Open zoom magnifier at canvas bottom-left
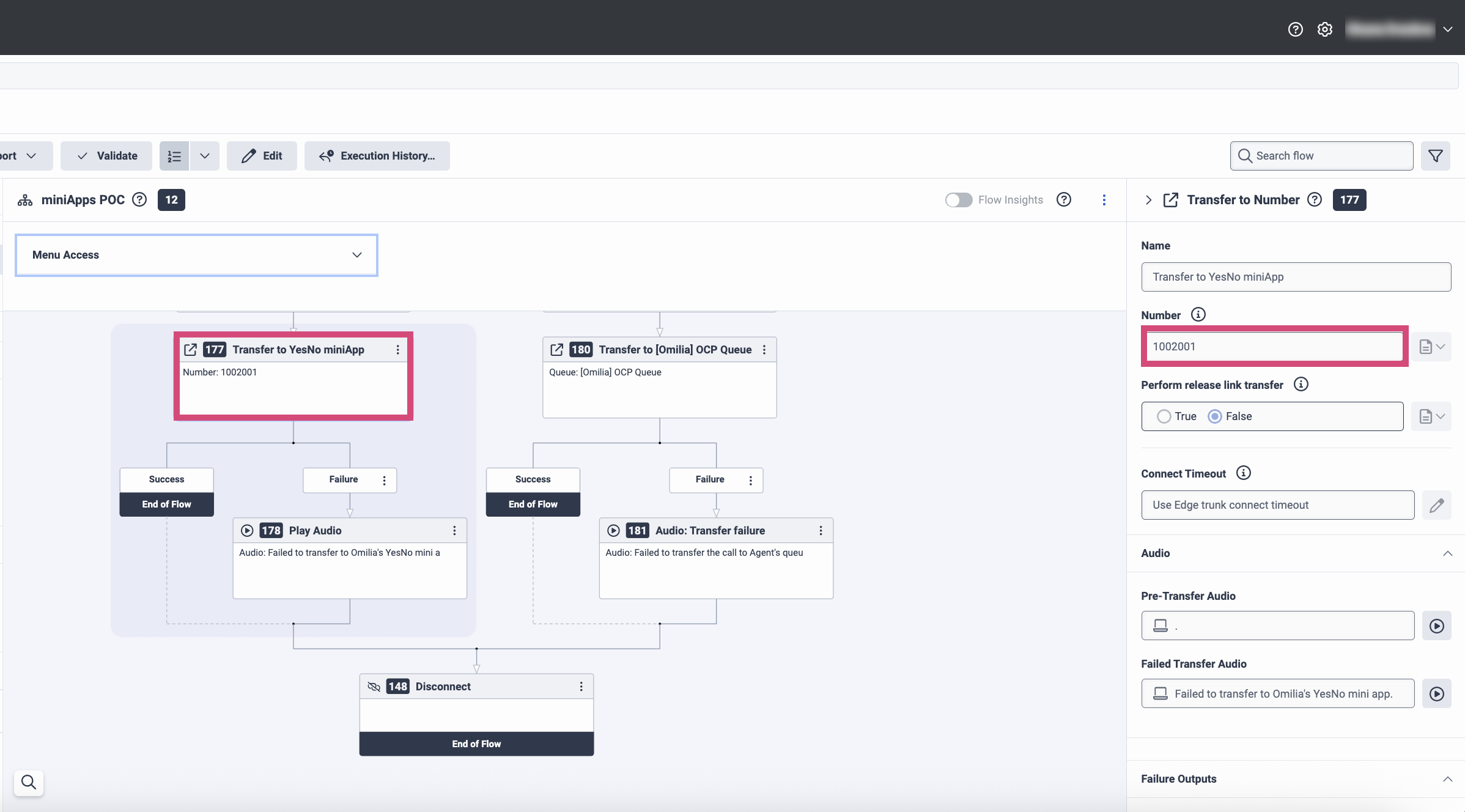Screen dimensions: 1465x812 28,782
